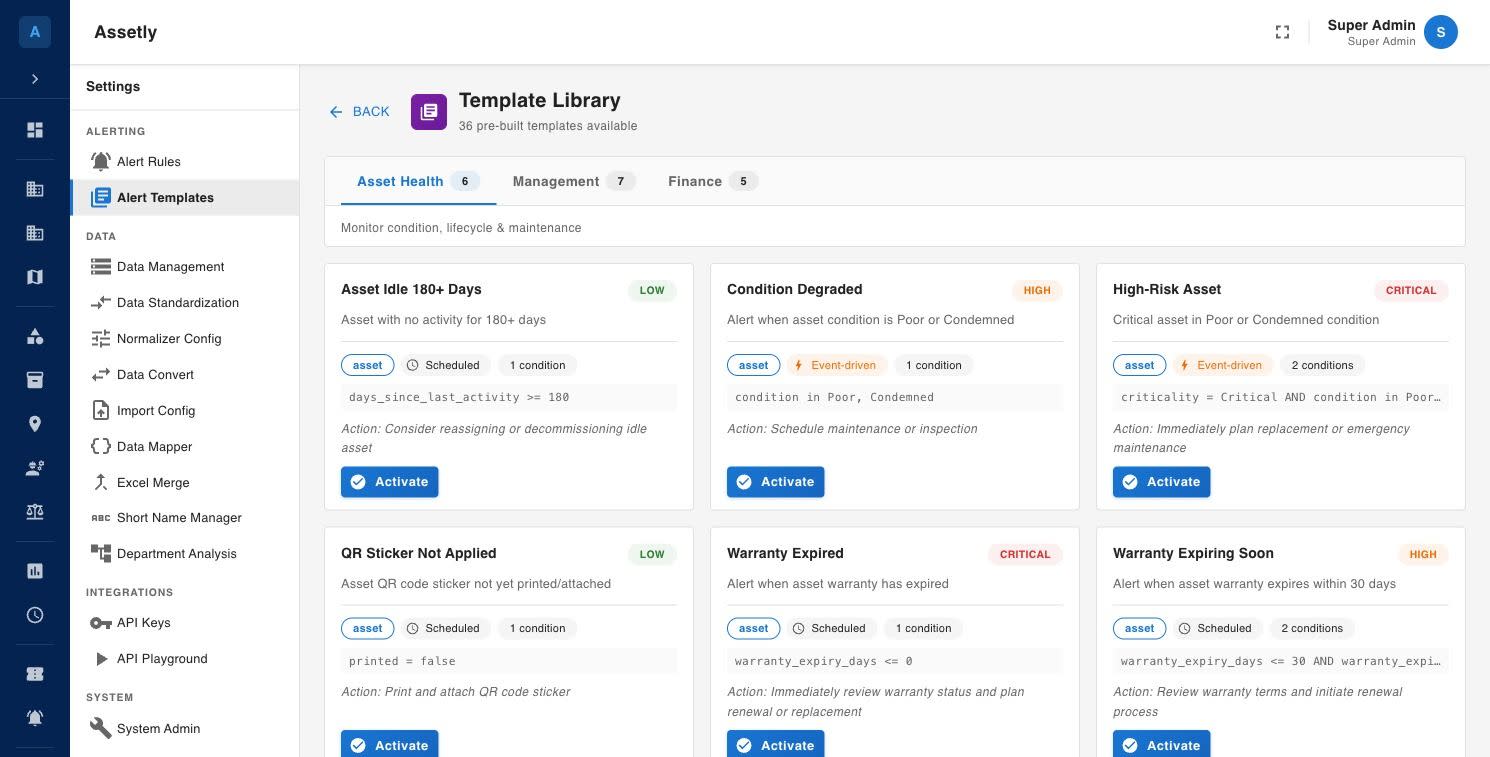The image size is (1490, 757).
Task: Open Excel Merge tool
Action: (x=185, y=483)
